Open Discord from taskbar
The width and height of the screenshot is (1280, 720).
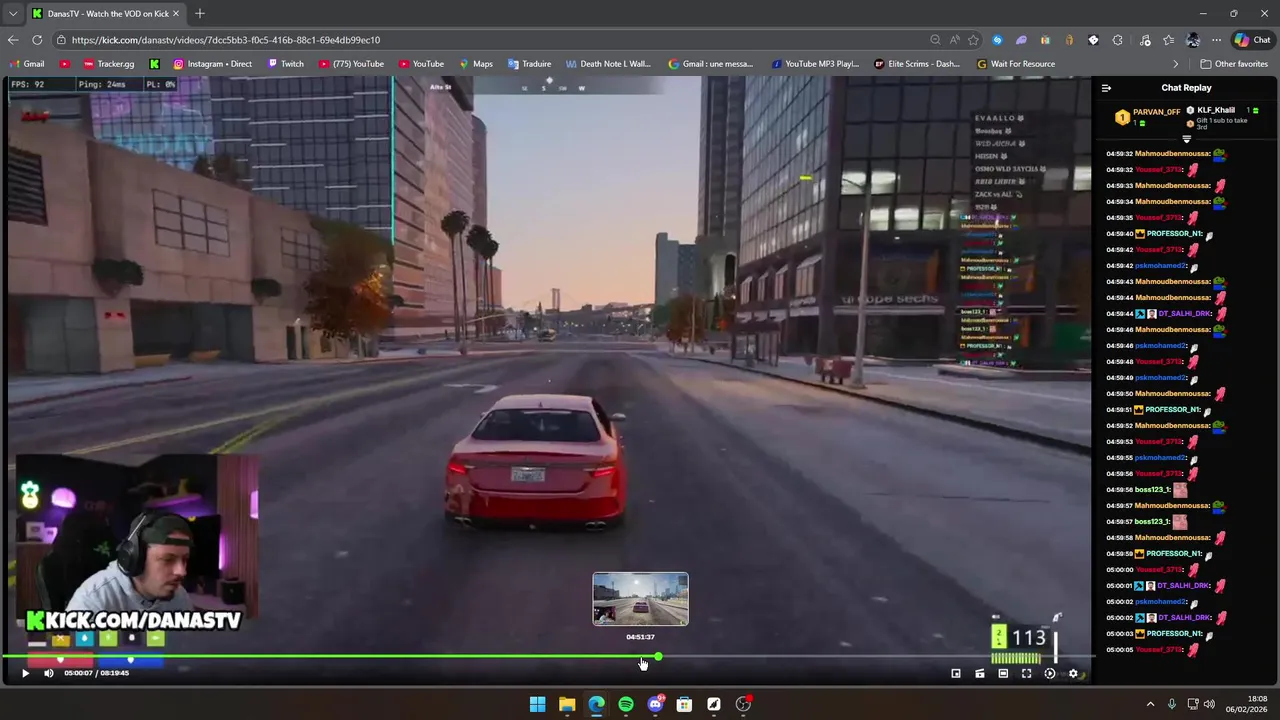point(656,704)
